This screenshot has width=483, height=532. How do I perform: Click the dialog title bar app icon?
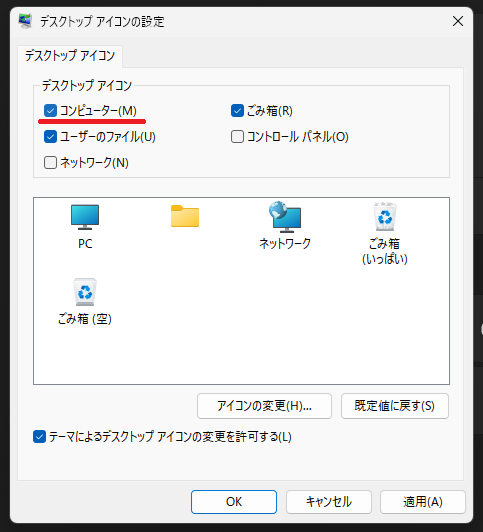coord(25,21)
